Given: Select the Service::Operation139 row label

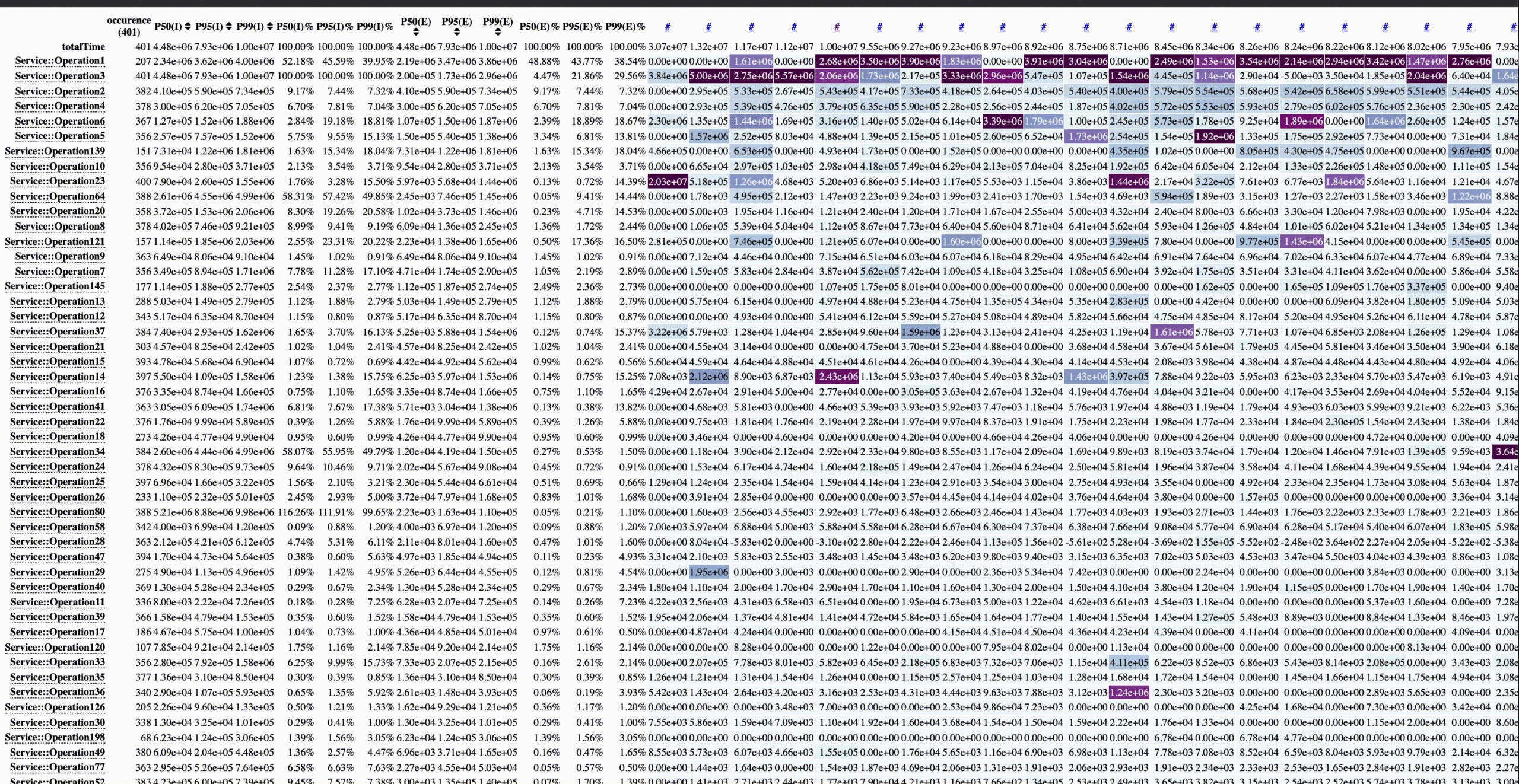Looking at the screenshot, I should click(x=55, y=151).
